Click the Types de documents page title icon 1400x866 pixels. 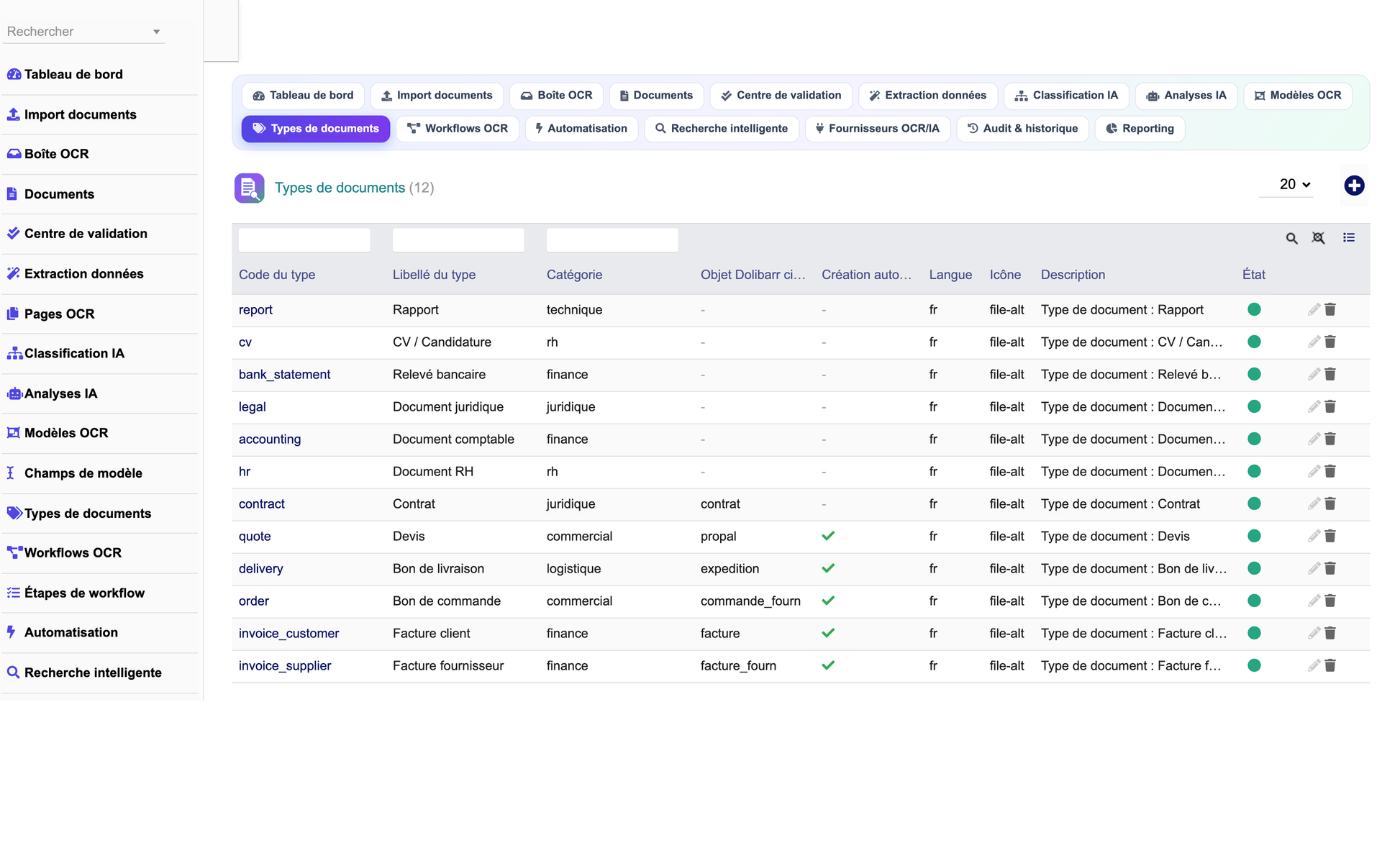click(249, 188)
